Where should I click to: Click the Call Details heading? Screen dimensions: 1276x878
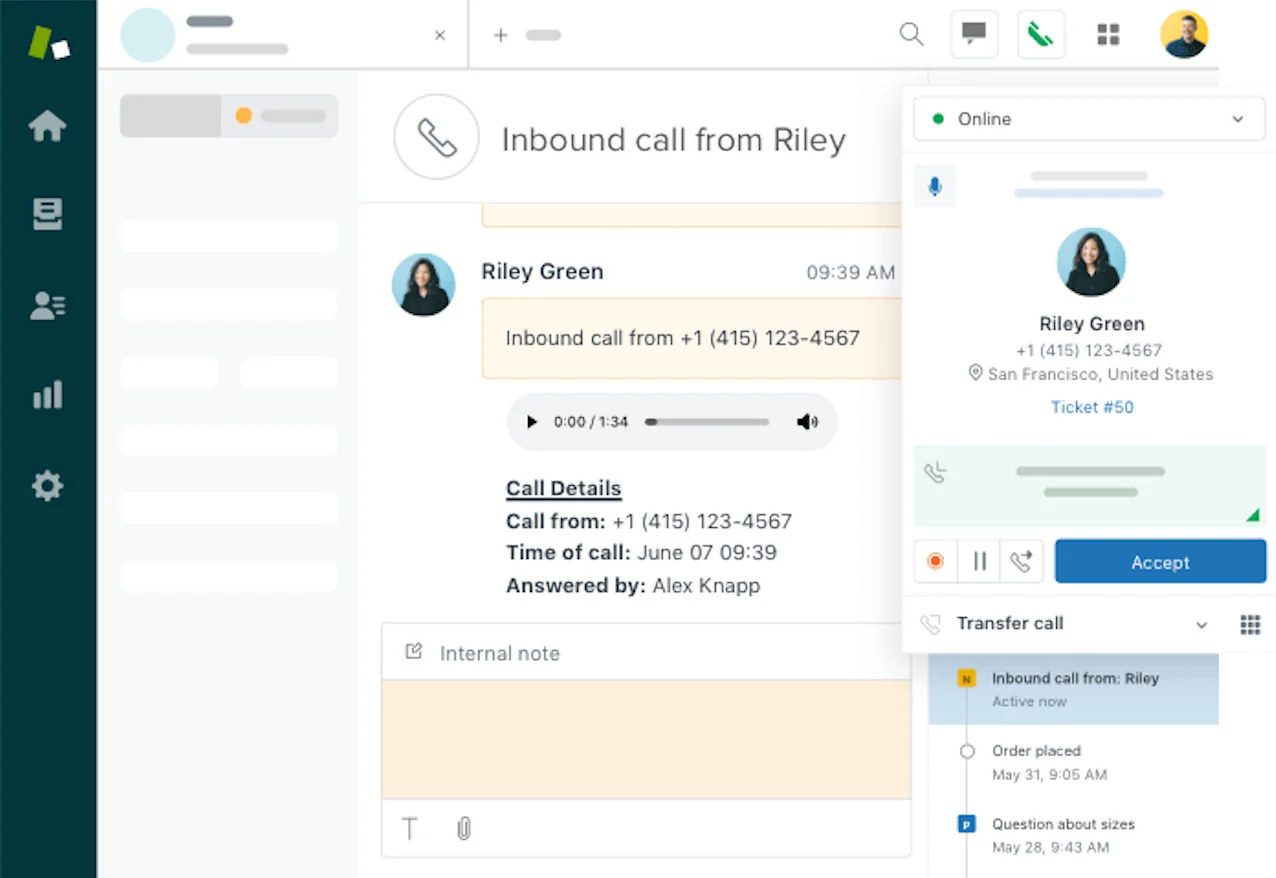(563, 488)
